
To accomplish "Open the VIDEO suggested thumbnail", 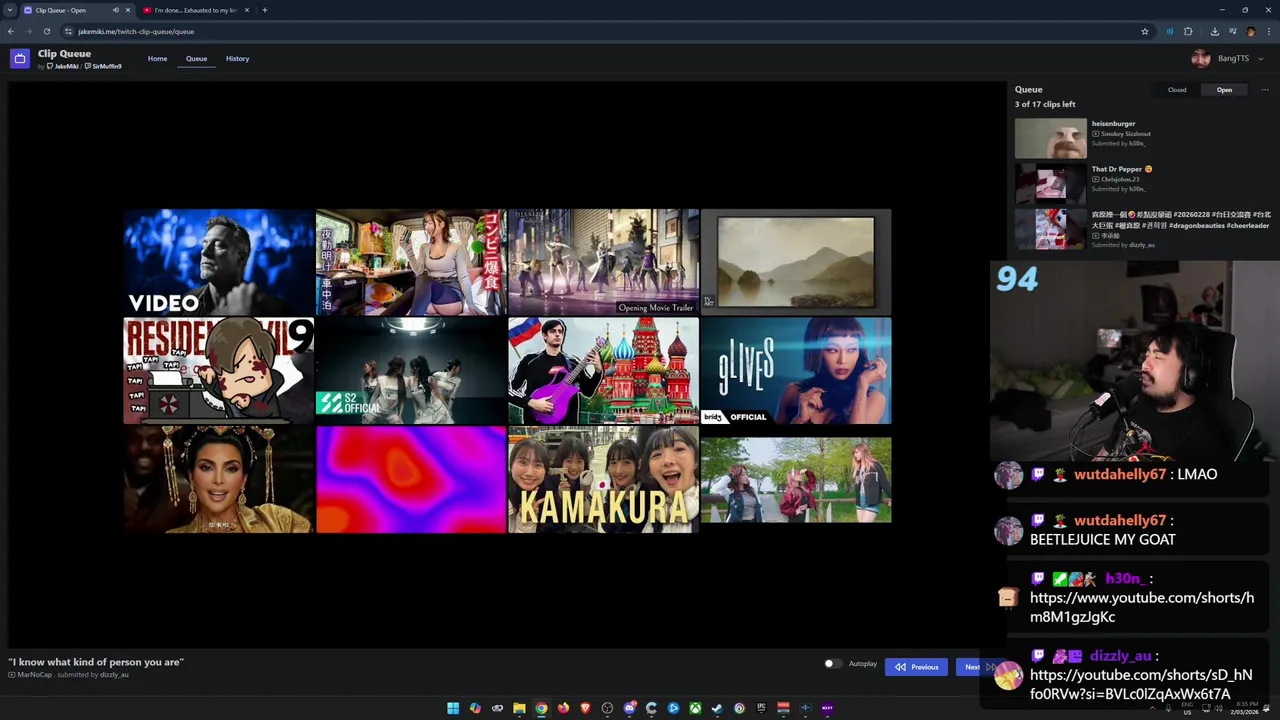I will [218, 262].
